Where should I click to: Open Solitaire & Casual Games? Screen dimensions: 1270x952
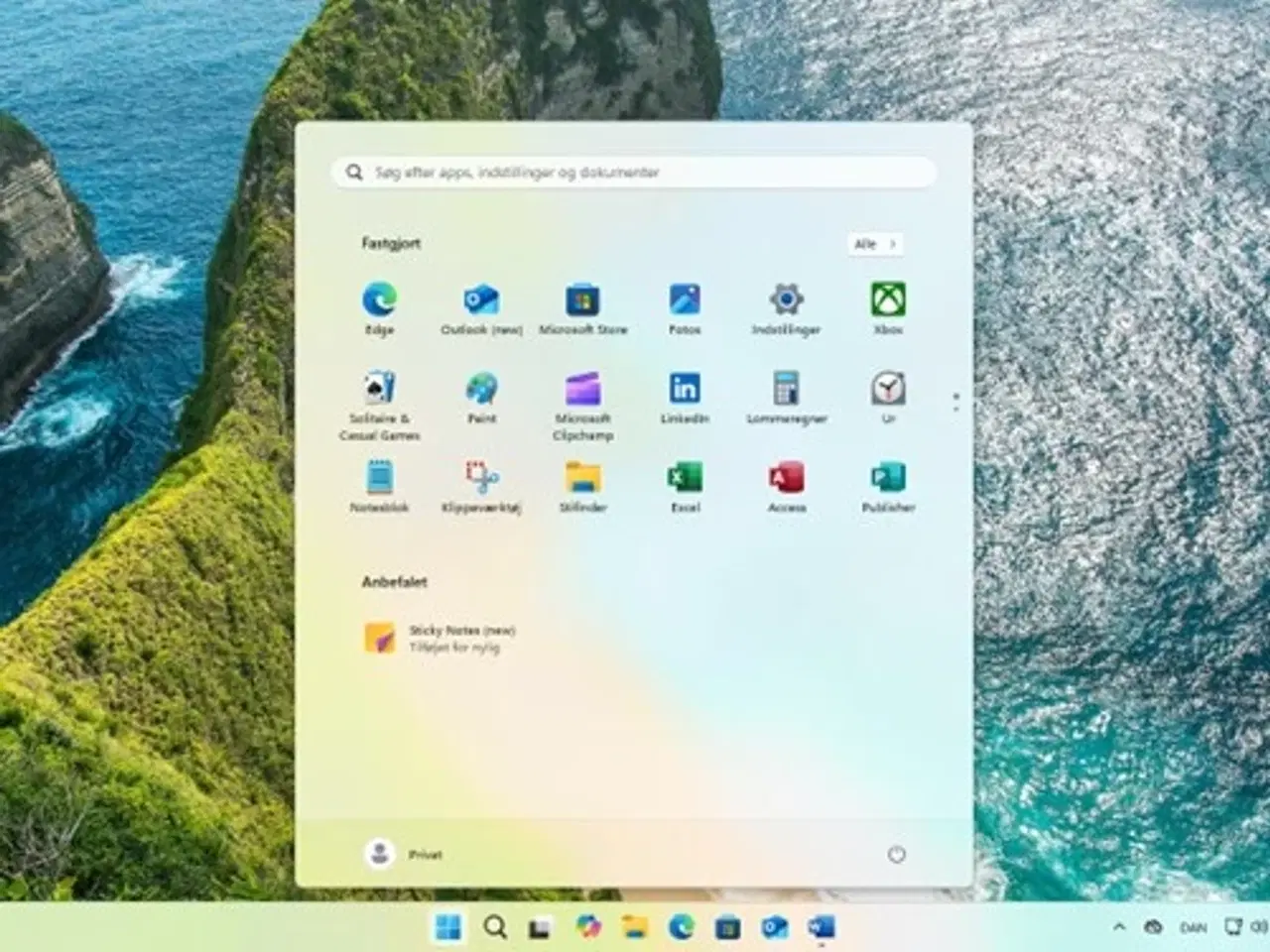[x=379, y=405]
